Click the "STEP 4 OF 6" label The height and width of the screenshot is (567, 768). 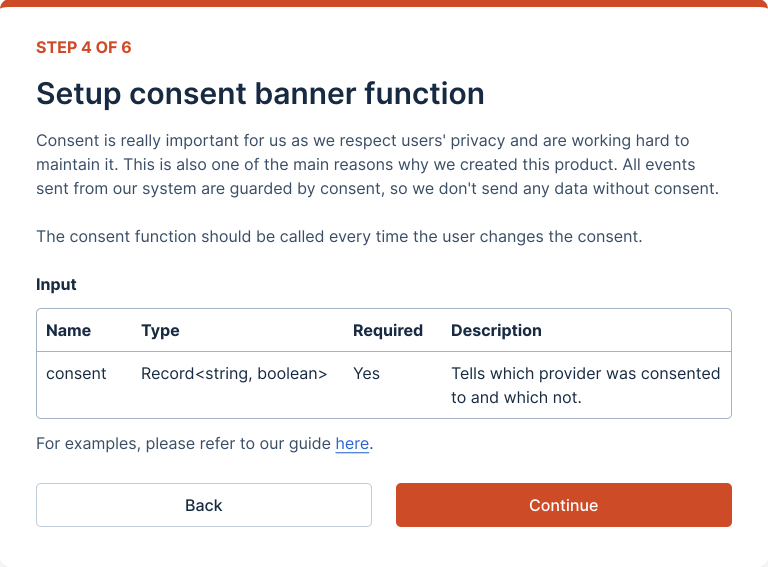tap(84, 47)
